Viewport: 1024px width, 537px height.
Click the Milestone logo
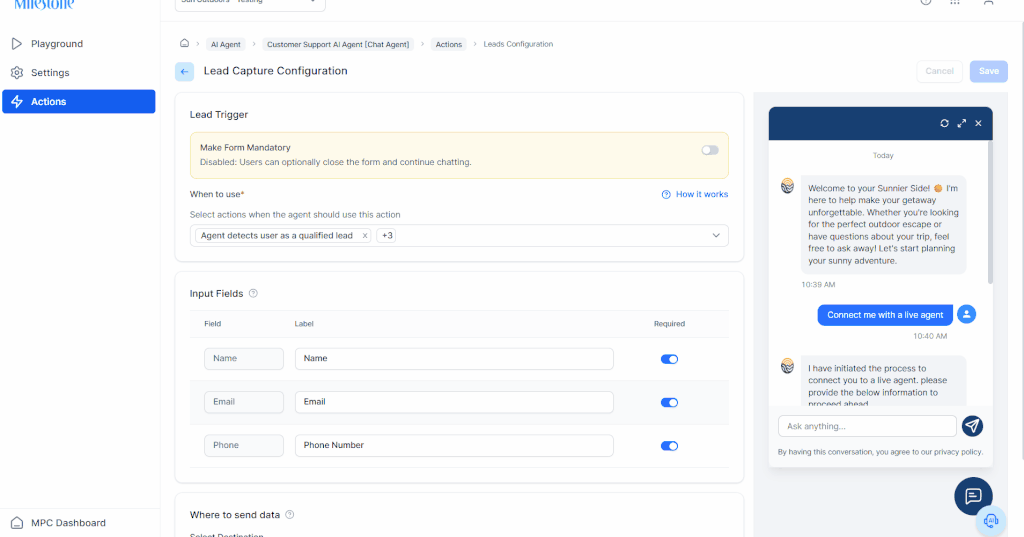tap(44, 5)
